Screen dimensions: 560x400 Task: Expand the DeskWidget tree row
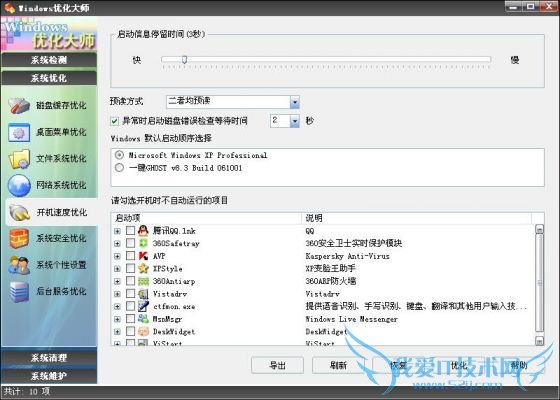pos(117,332)
